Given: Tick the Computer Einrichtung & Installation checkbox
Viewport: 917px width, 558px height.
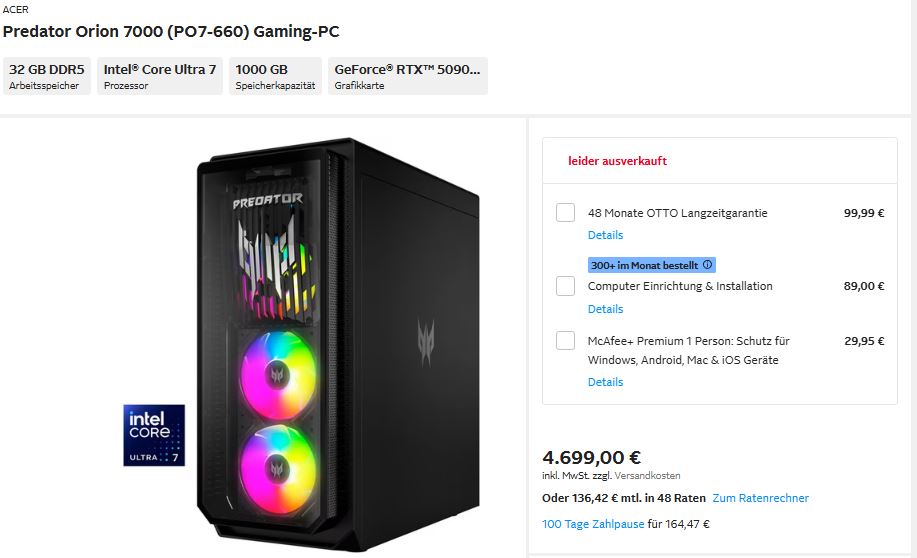Looking at the screenshot, I should [x=565, y=286].
